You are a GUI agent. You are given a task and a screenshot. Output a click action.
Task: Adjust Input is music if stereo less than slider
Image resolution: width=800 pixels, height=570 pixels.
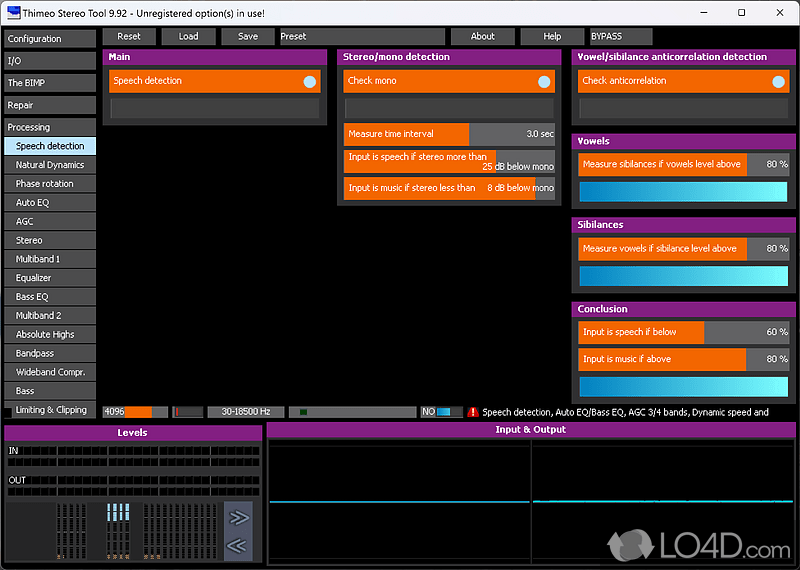coord(449,188)
